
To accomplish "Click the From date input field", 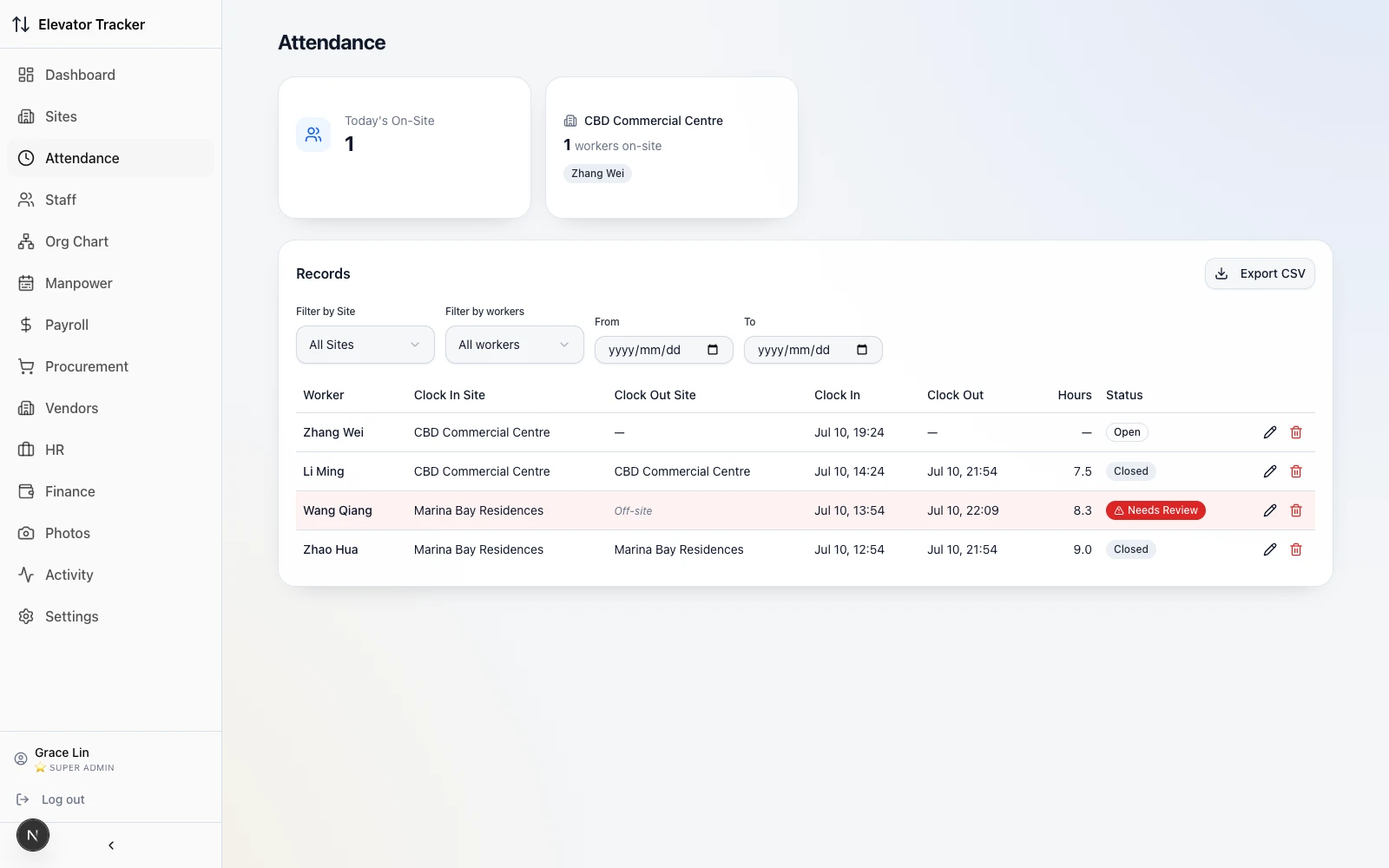I will [x=663, y=350].
